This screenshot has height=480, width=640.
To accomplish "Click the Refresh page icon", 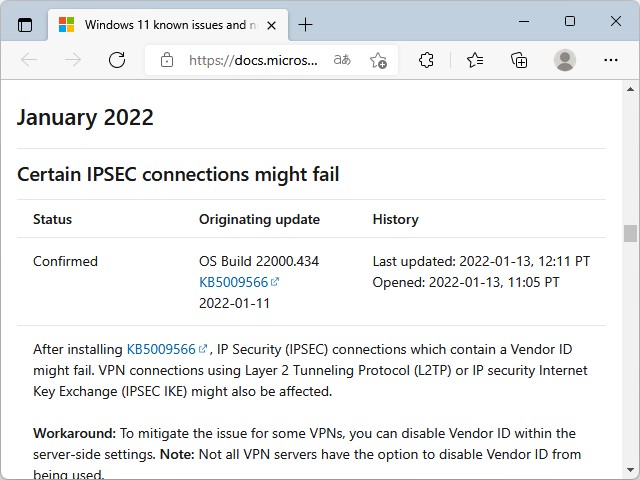I will coord(117,60).
